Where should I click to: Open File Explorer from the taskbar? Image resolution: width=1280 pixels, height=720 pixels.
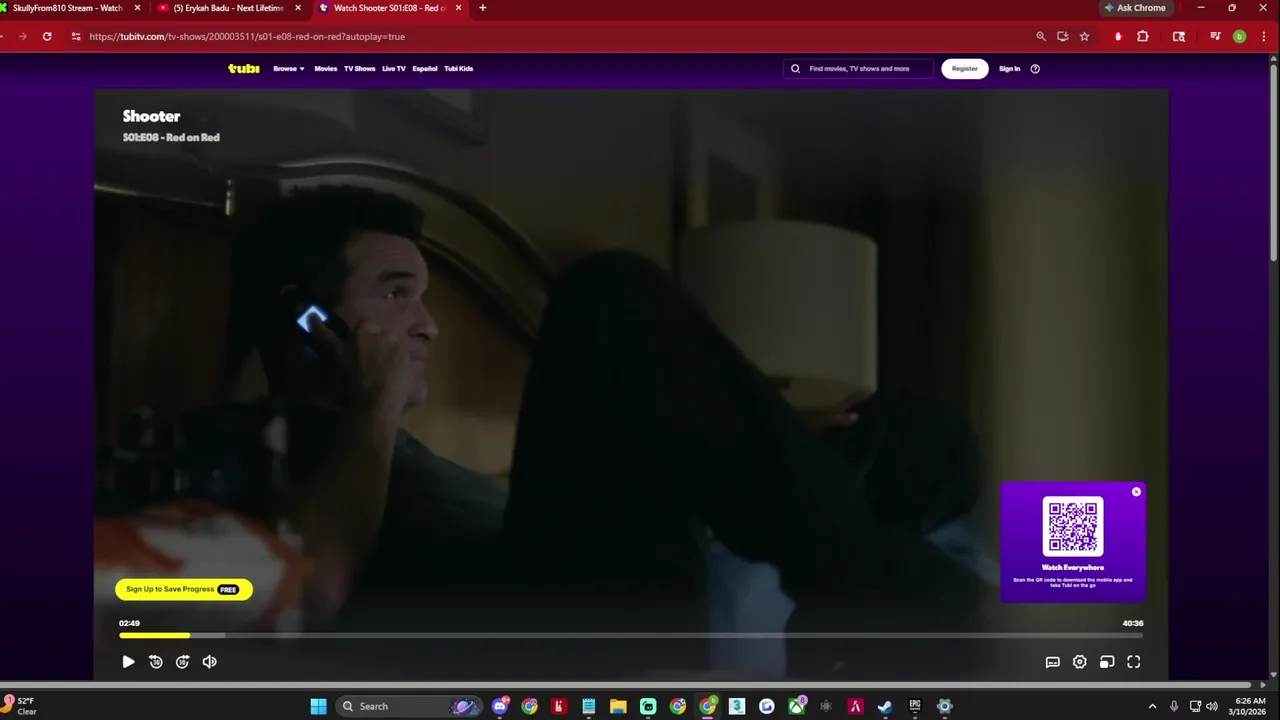[x=618, y=706]
